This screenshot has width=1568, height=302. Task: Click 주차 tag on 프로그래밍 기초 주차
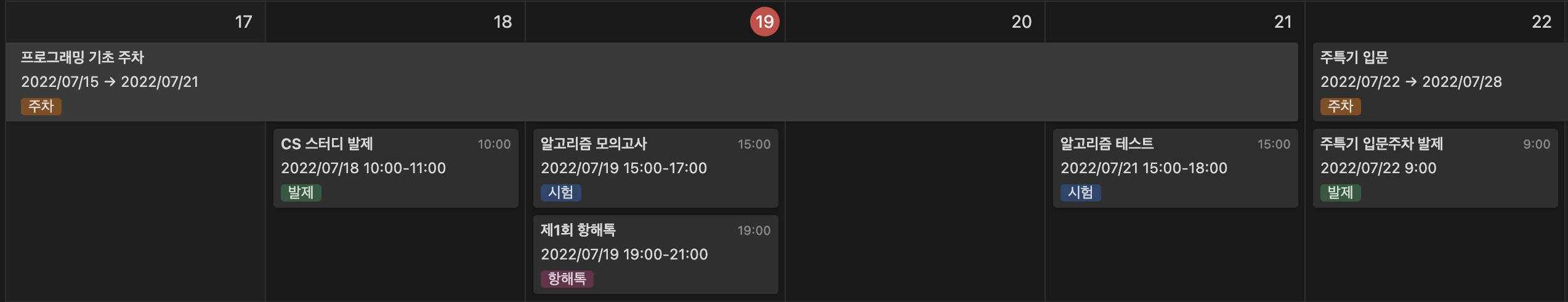coord(41,107)
